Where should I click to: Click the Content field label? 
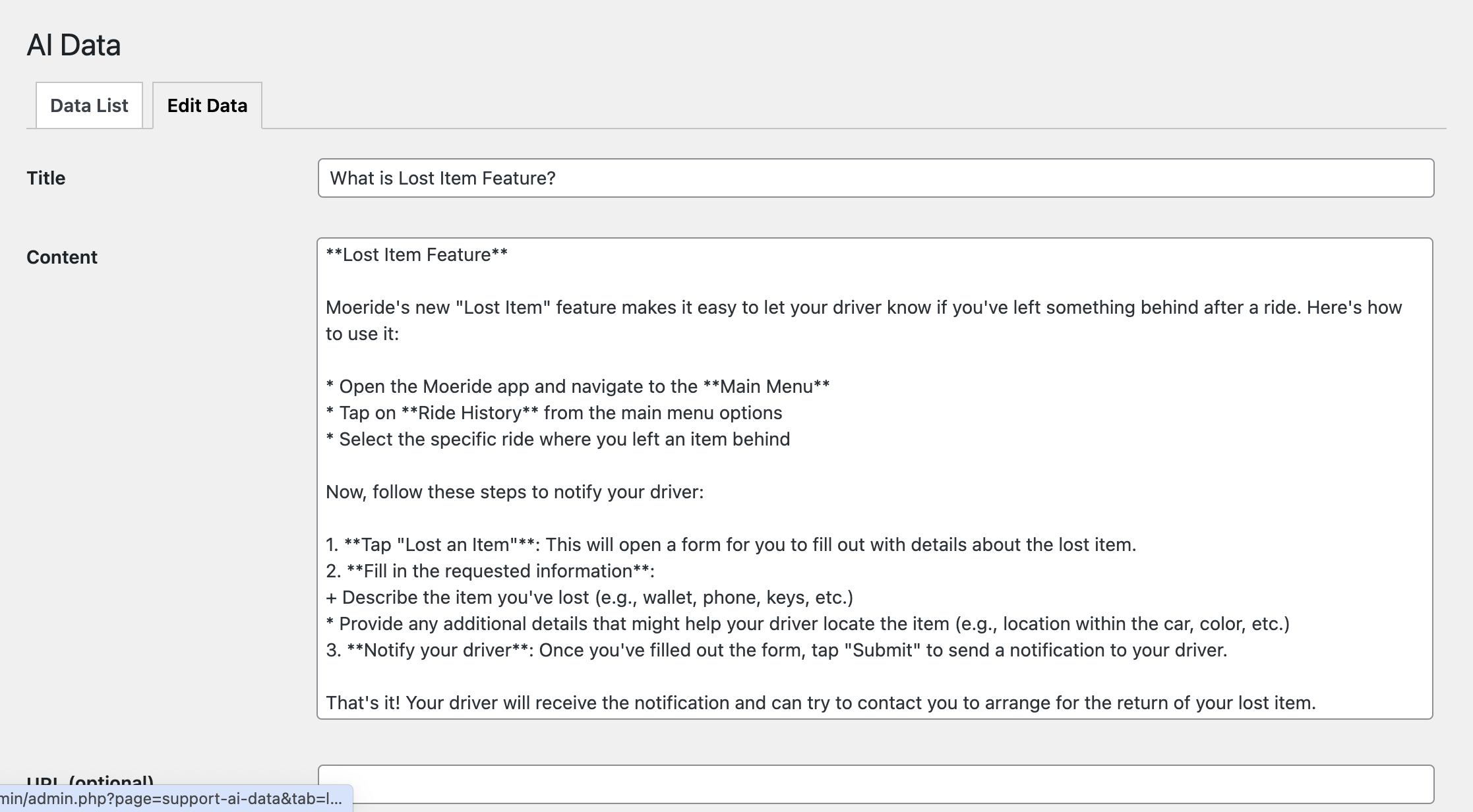pos(62,257)
